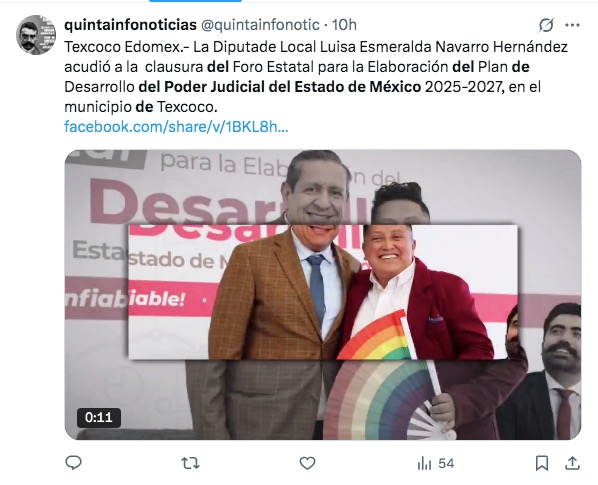Open the three-dot more options menu

coord(572,25)
